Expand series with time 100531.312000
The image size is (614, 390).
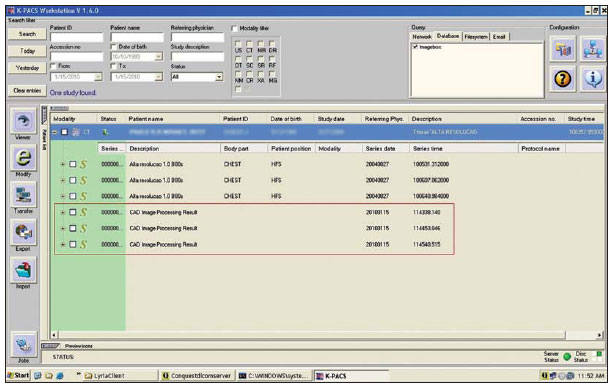(63, 164)
